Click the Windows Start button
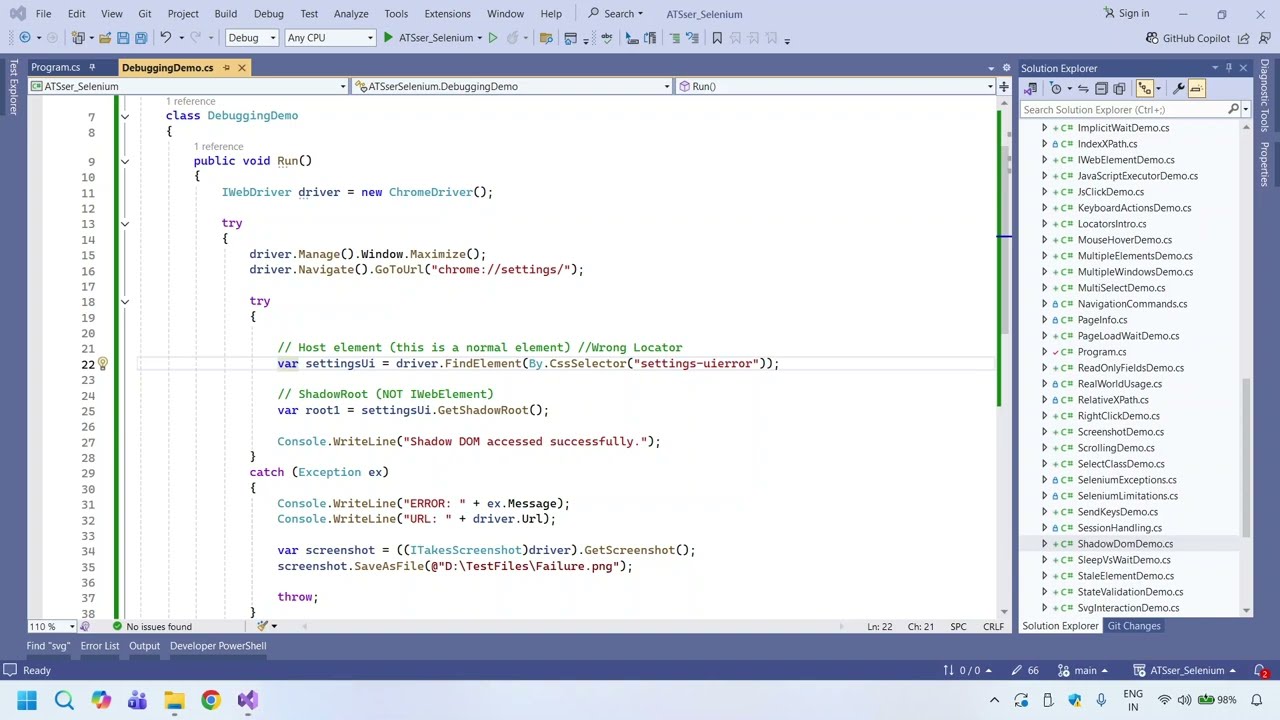Screen dimensions: 1280x720 [27, 700]
